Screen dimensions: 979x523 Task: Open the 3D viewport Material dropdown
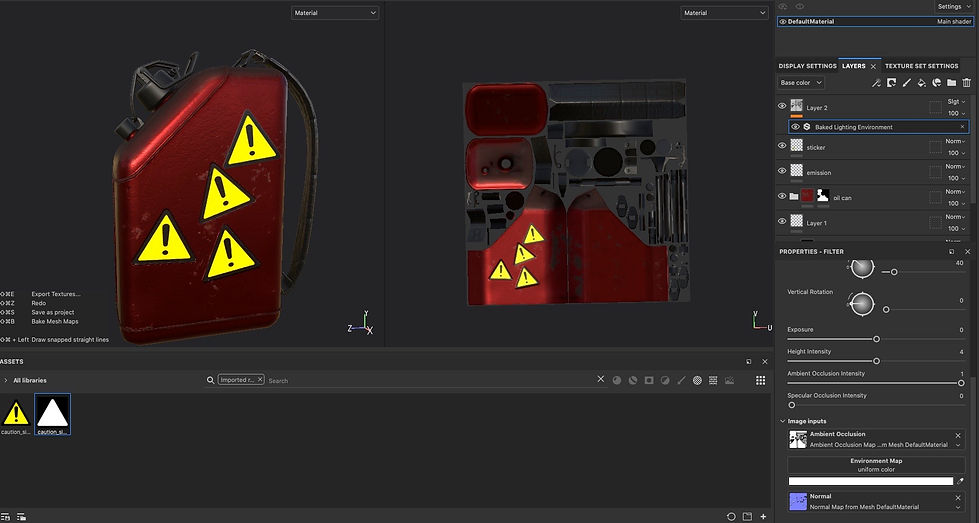coord(335,12)
